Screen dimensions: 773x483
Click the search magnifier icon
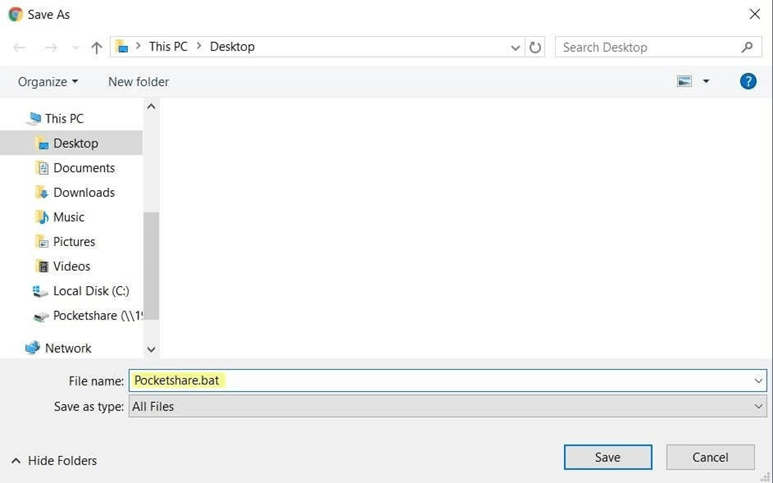click(747, 47)
